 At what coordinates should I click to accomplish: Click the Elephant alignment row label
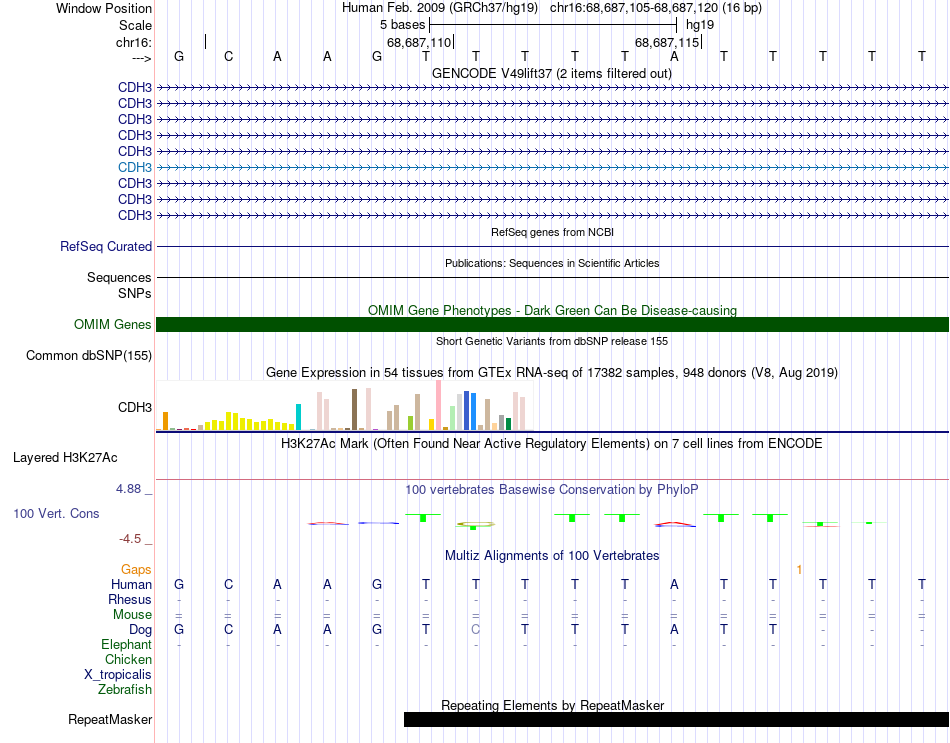click(126, 645)
